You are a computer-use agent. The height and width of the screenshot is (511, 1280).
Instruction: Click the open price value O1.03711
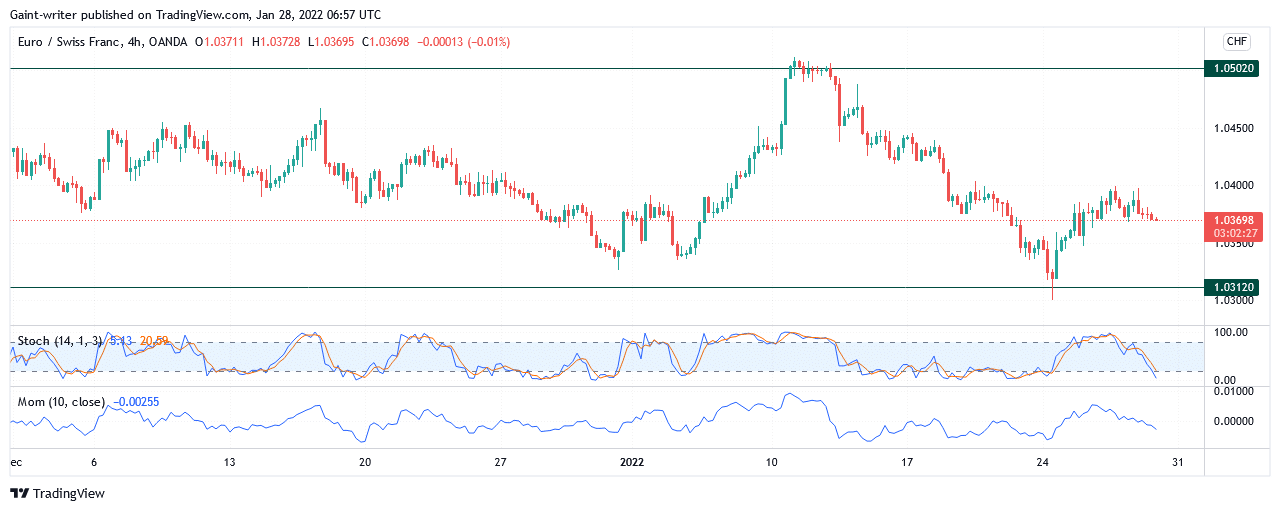(221, 42)
